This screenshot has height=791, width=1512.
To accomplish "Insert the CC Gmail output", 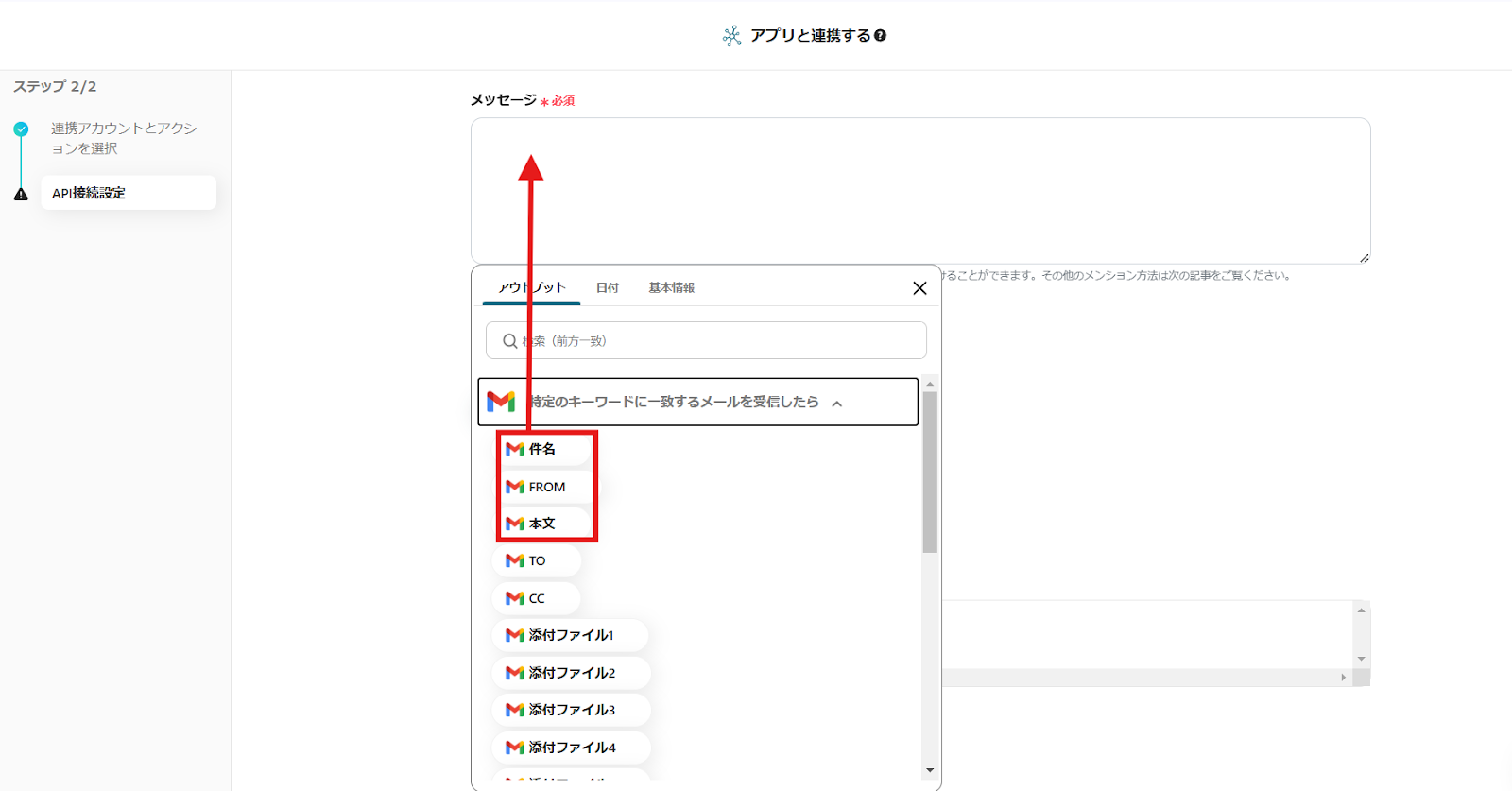I will (x=536, y=598).
